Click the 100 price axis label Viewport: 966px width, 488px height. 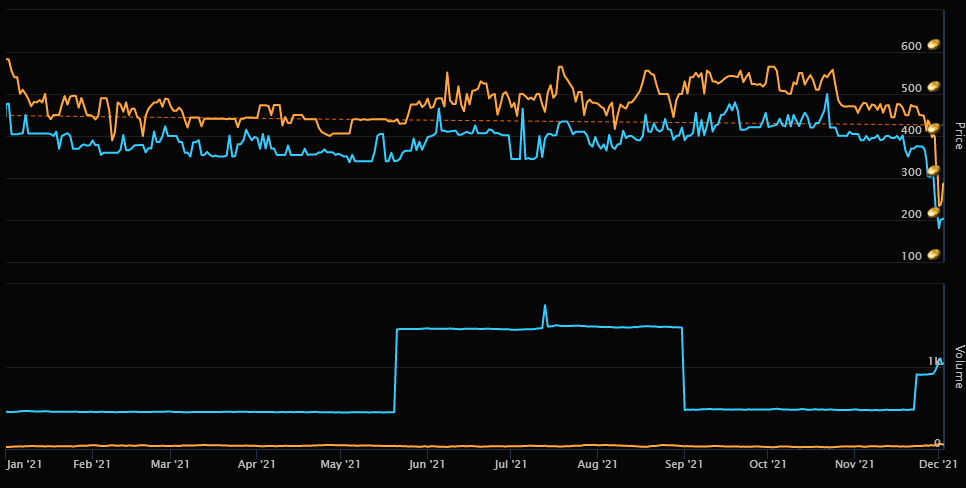(910, 256)
